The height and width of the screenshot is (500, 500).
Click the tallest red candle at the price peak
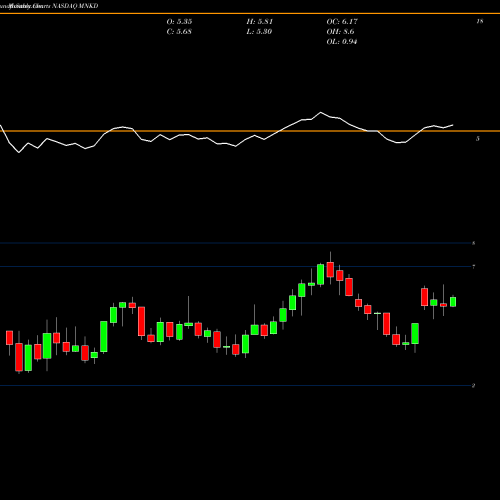pyautogui.click(x=330, y=269)
